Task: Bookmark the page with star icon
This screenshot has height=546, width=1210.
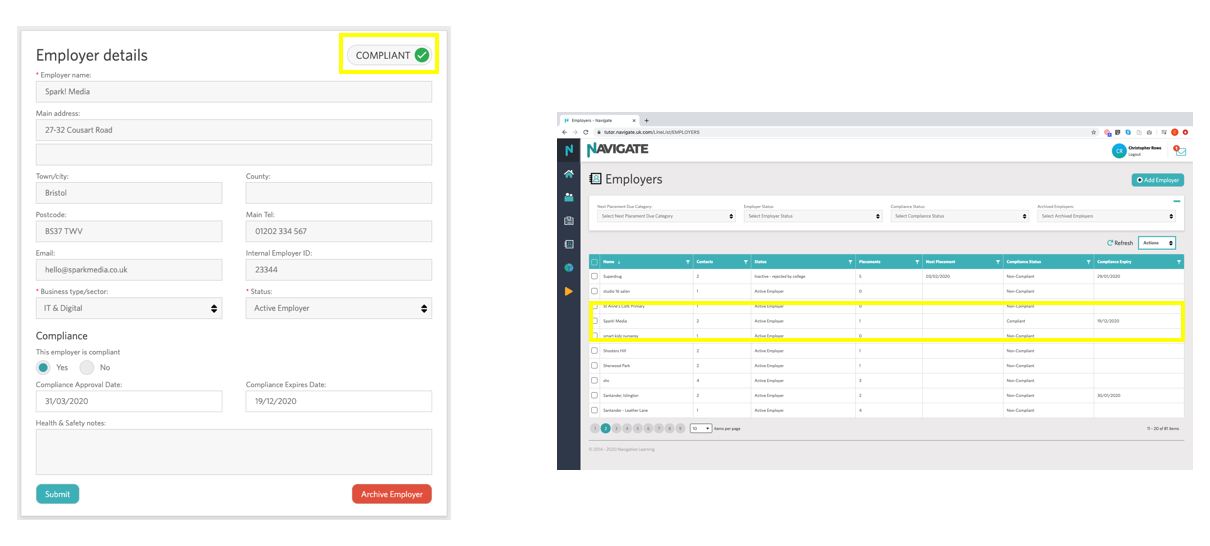Action: (x=1094, y=132)
